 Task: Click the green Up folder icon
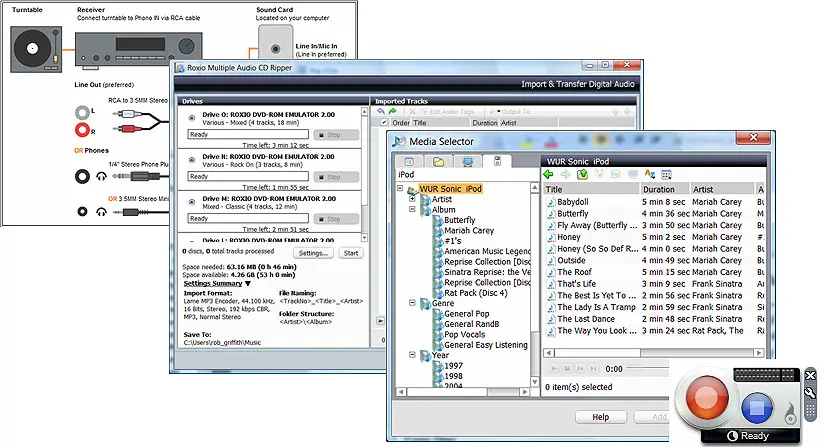pos(583,175)
